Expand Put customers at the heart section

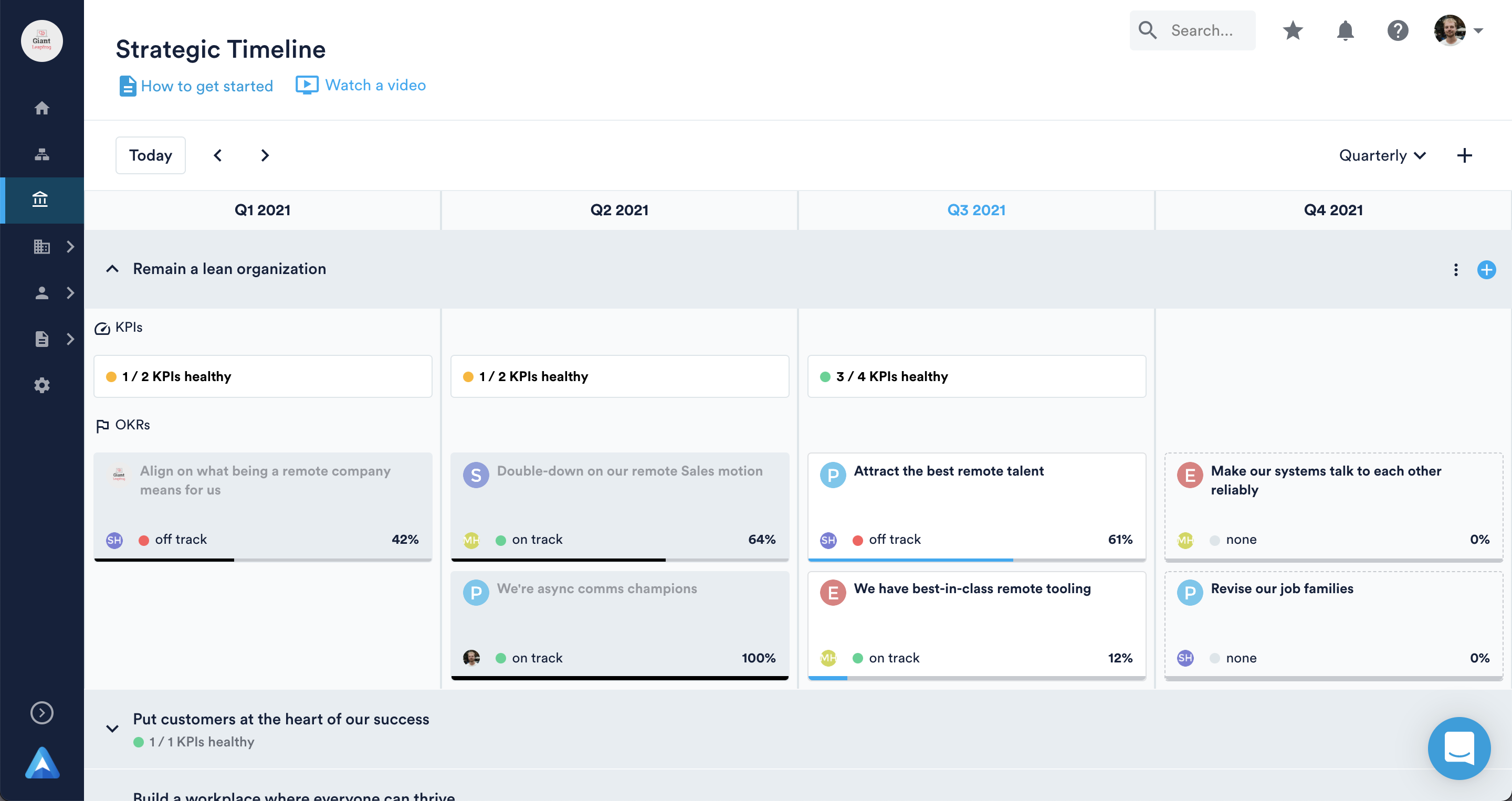[112, 729]
